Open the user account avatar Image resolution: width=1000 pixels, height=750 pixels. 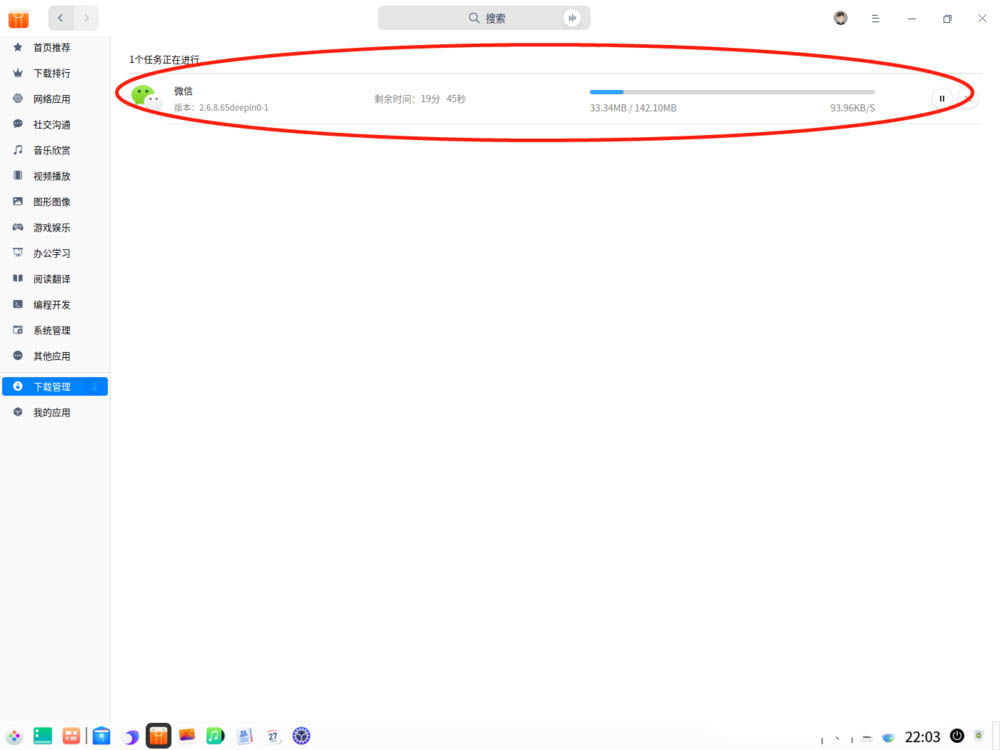click(x=840, y=18)
